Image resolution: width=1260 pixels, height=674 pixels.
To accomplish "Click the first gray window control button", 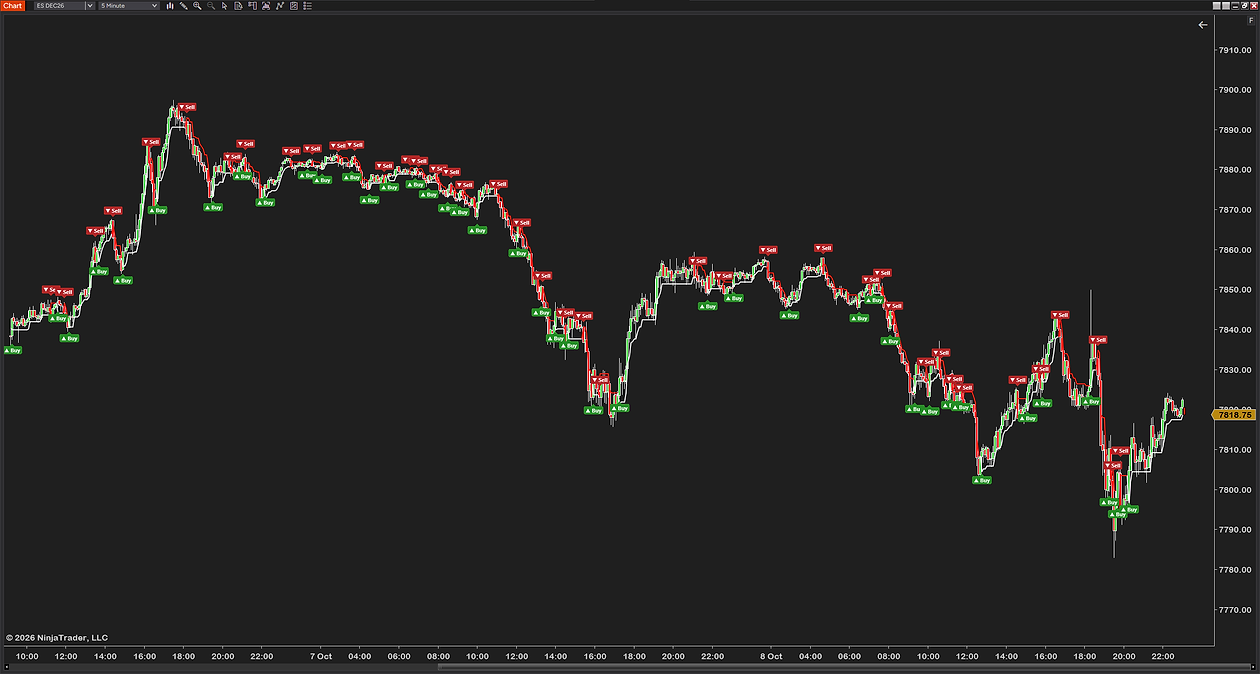I will (1216, 6).
